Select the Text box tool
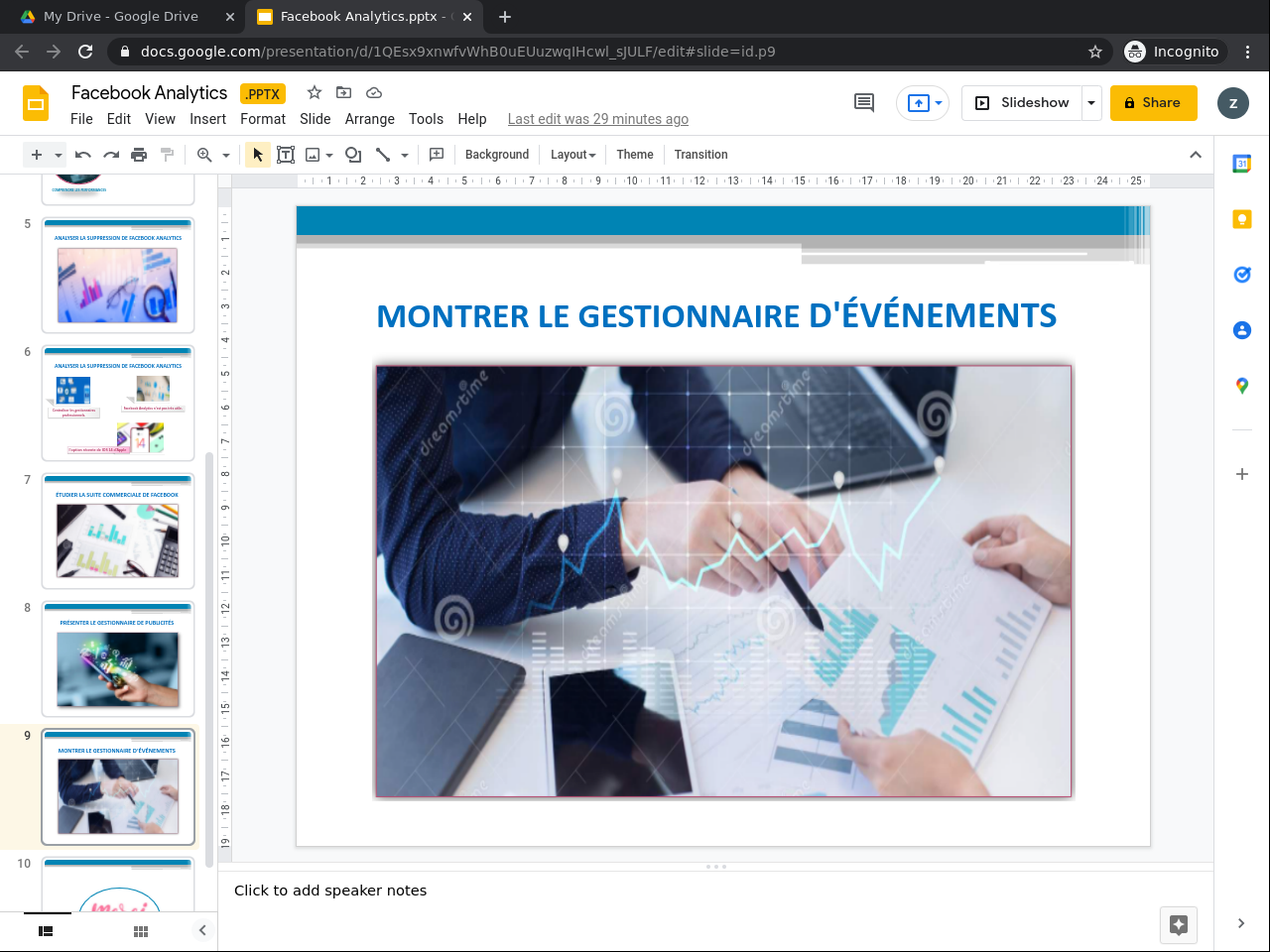 [286, 155]
